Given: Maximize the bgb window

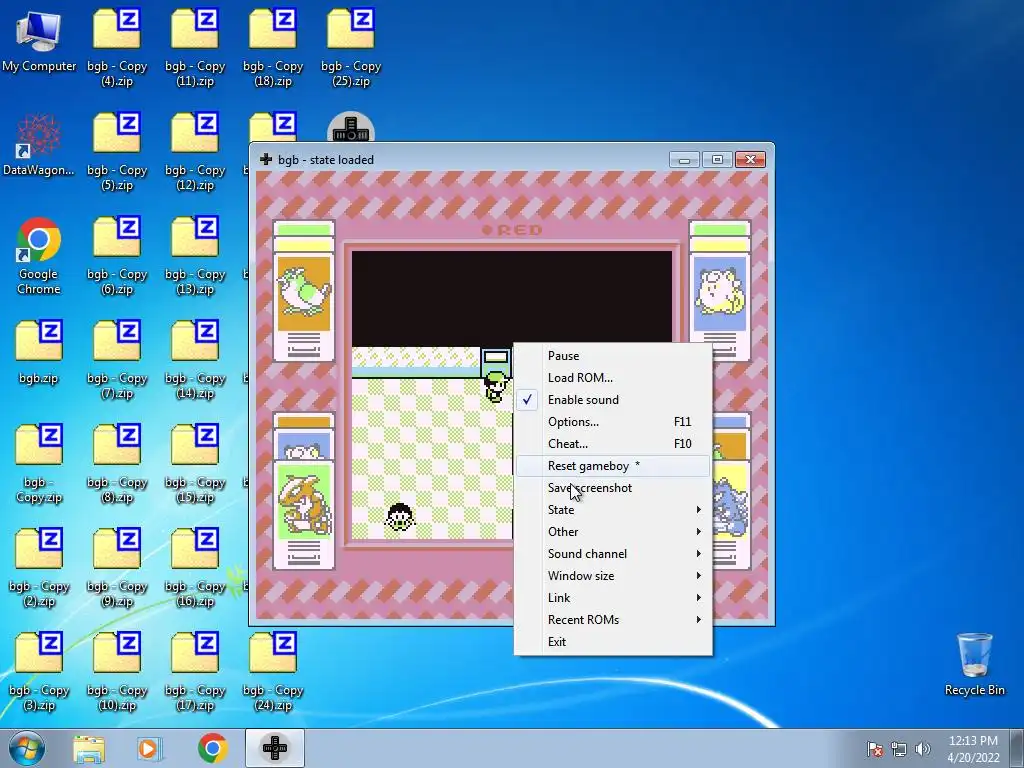Looking at the screenshot, I should click(717, 160).
